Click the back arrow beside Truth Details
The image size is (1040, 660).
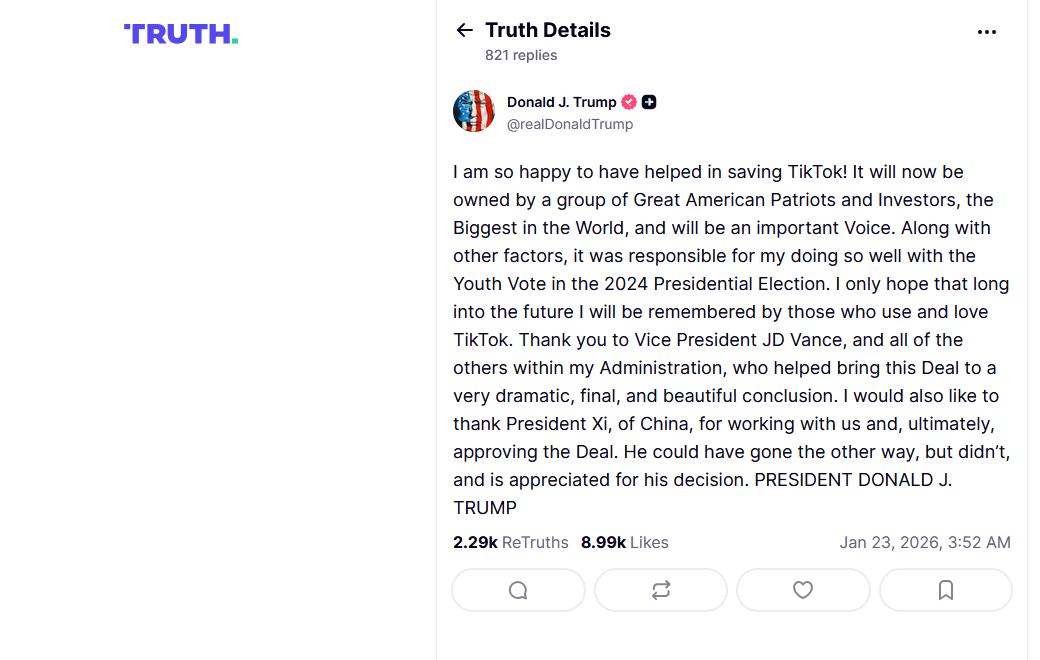(x=464, y=30)
